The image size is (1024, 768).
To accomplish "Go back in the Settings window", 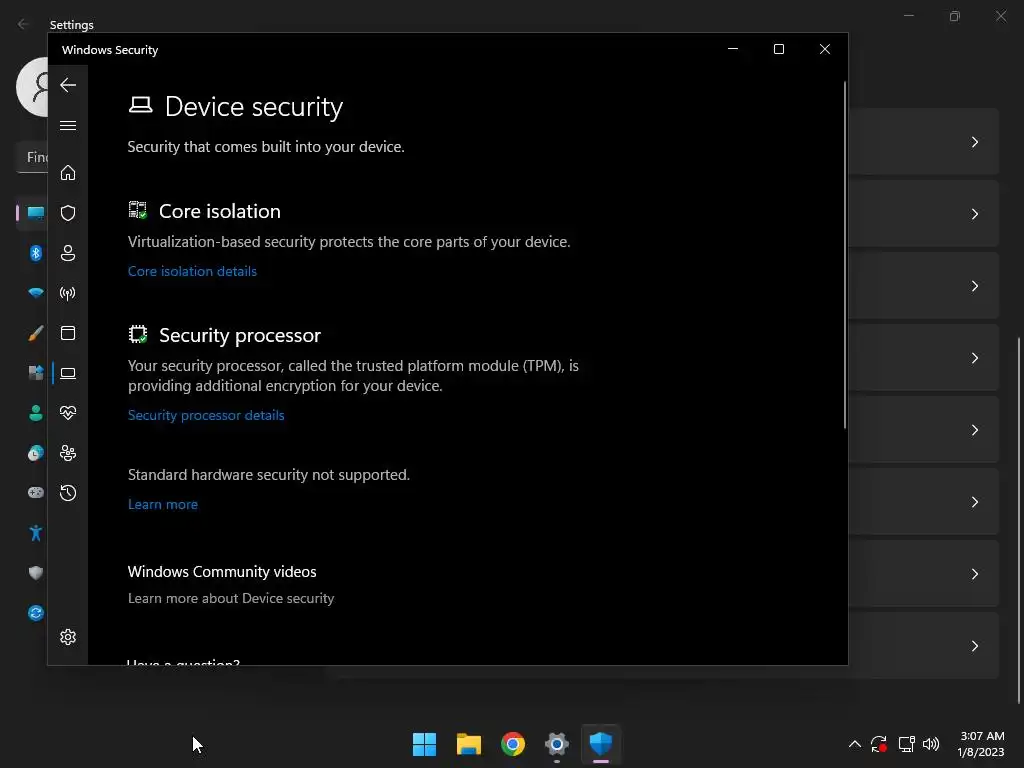I will [23, 24].
